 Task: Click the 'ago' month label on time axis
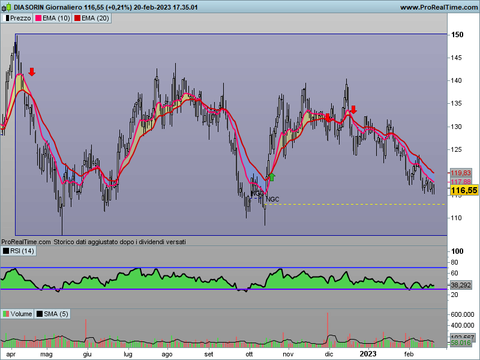pyautogui.click(x=167, y=354)
